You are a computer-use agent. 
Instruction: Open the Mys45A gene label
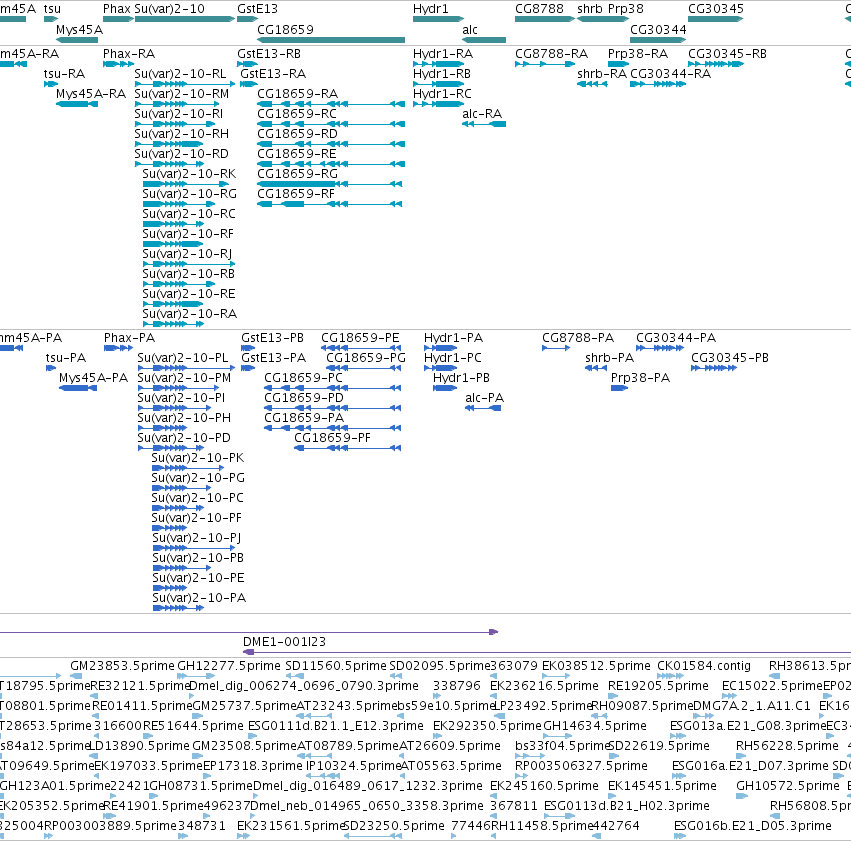point(79,29)
